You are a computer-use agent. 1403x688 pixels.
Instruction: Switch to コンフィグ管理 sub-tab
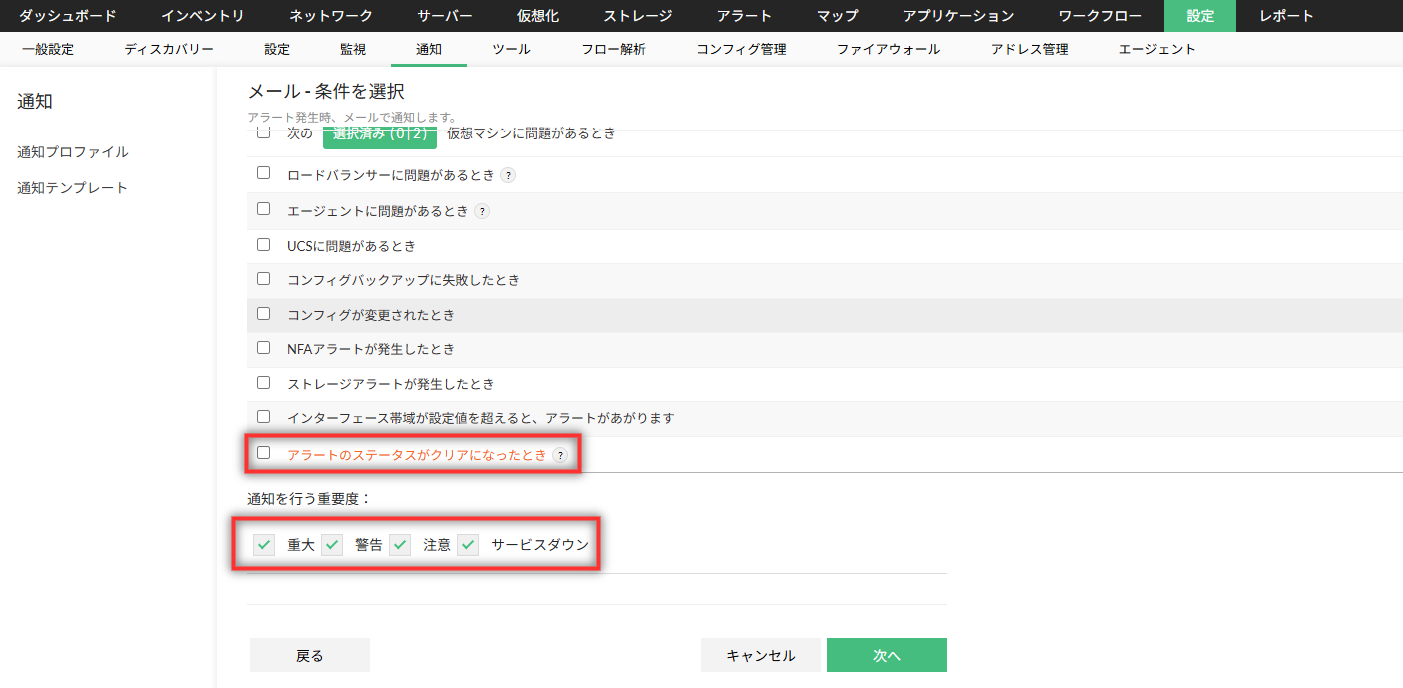pos(741,49)
